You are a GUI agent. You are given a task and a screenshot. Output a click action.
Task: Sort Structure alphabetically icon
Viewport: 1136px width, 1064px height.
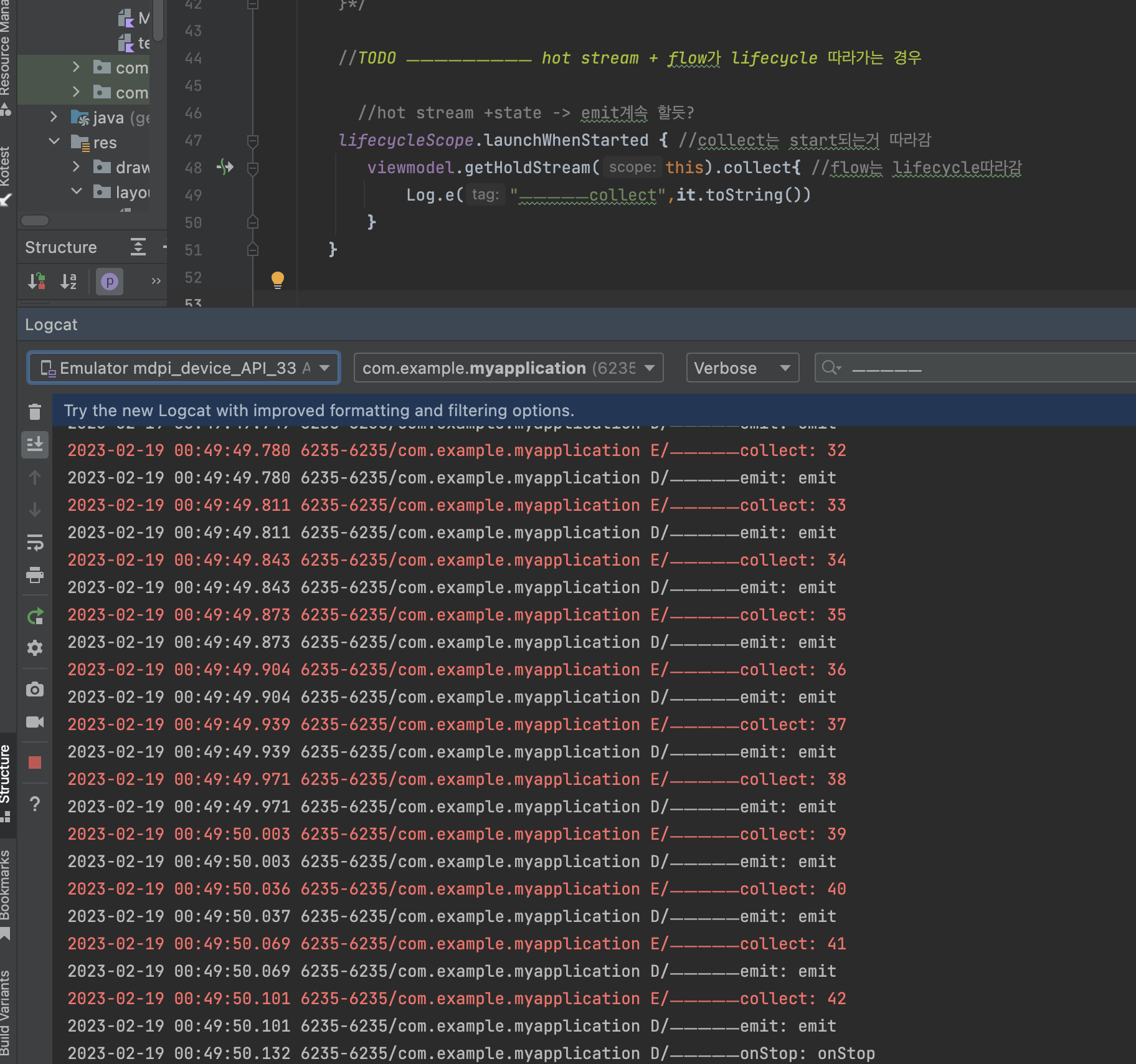point(69,282)
